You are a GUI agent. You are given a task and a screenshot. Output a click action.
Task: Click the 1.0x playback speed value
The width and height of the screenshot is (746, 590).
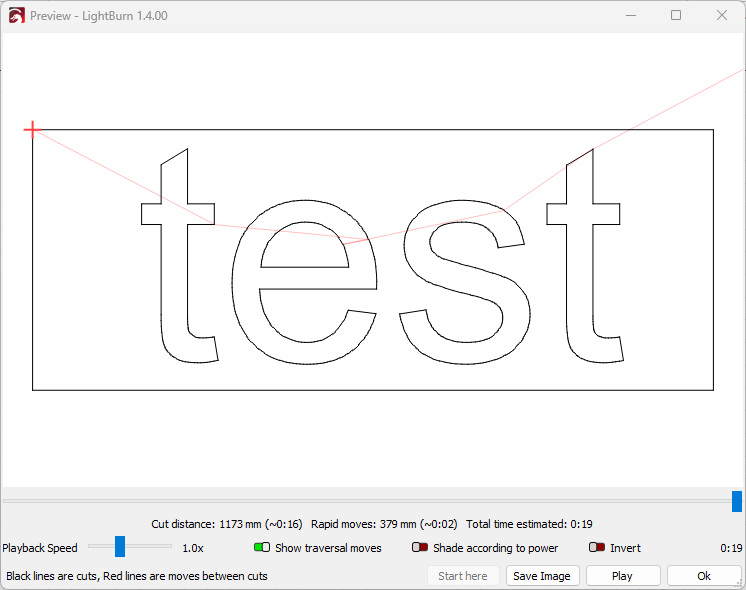click(193, 548)
